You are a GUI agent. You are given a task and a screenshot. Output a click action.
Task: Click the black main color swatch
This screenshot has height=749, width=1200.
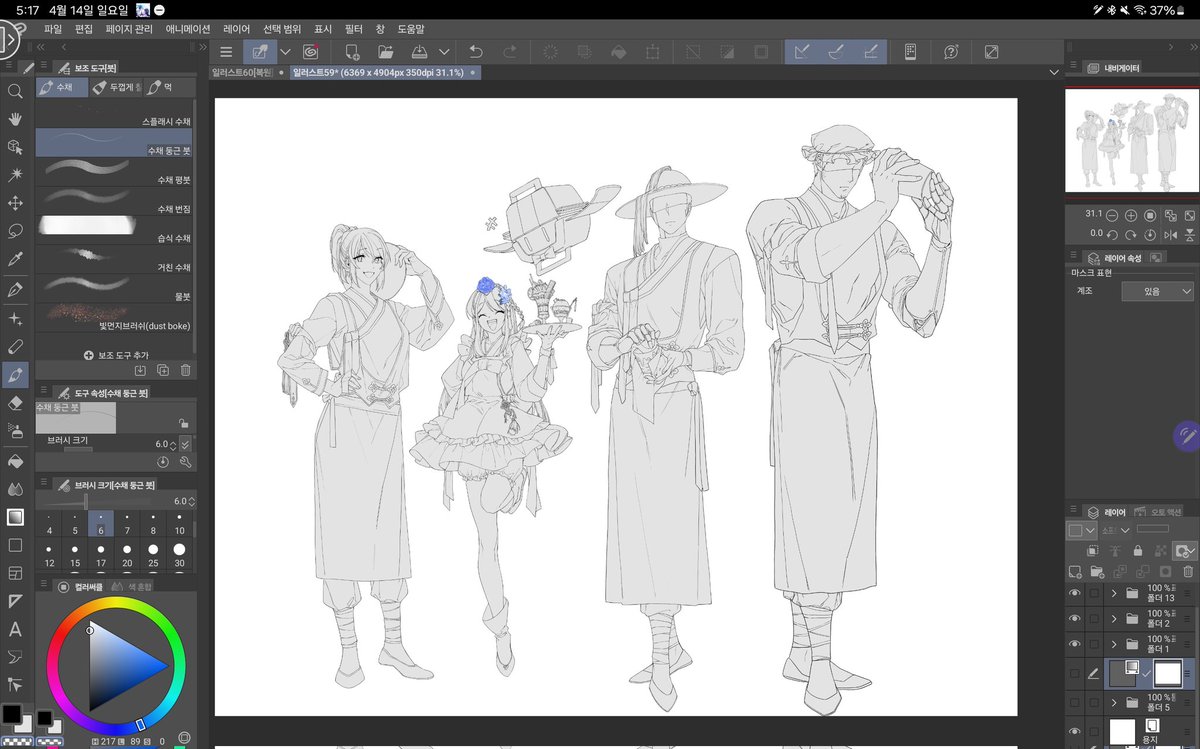point(12,715)
